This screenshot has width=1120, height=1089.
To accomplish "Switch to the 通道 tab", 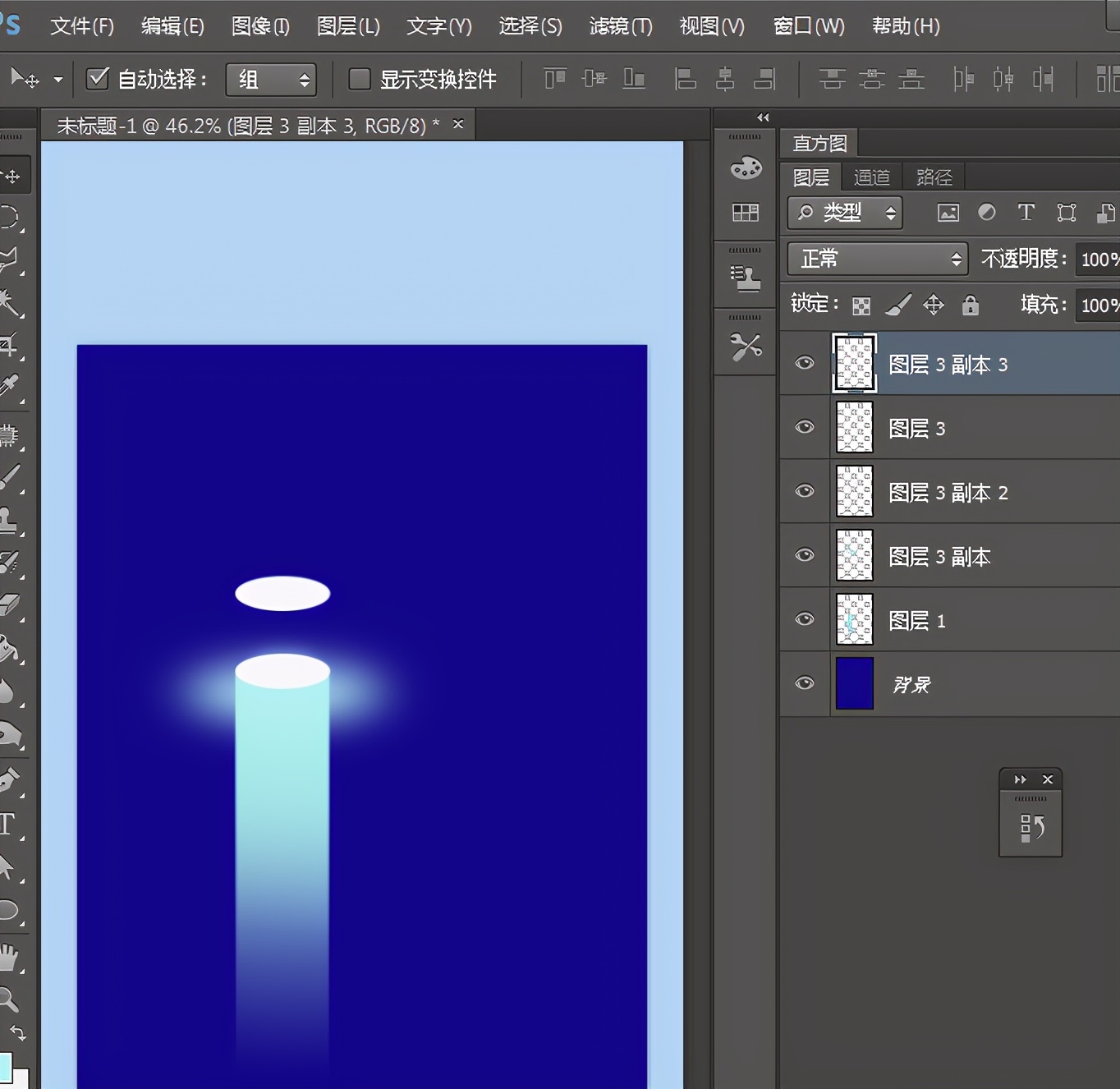I will [871, 177].
